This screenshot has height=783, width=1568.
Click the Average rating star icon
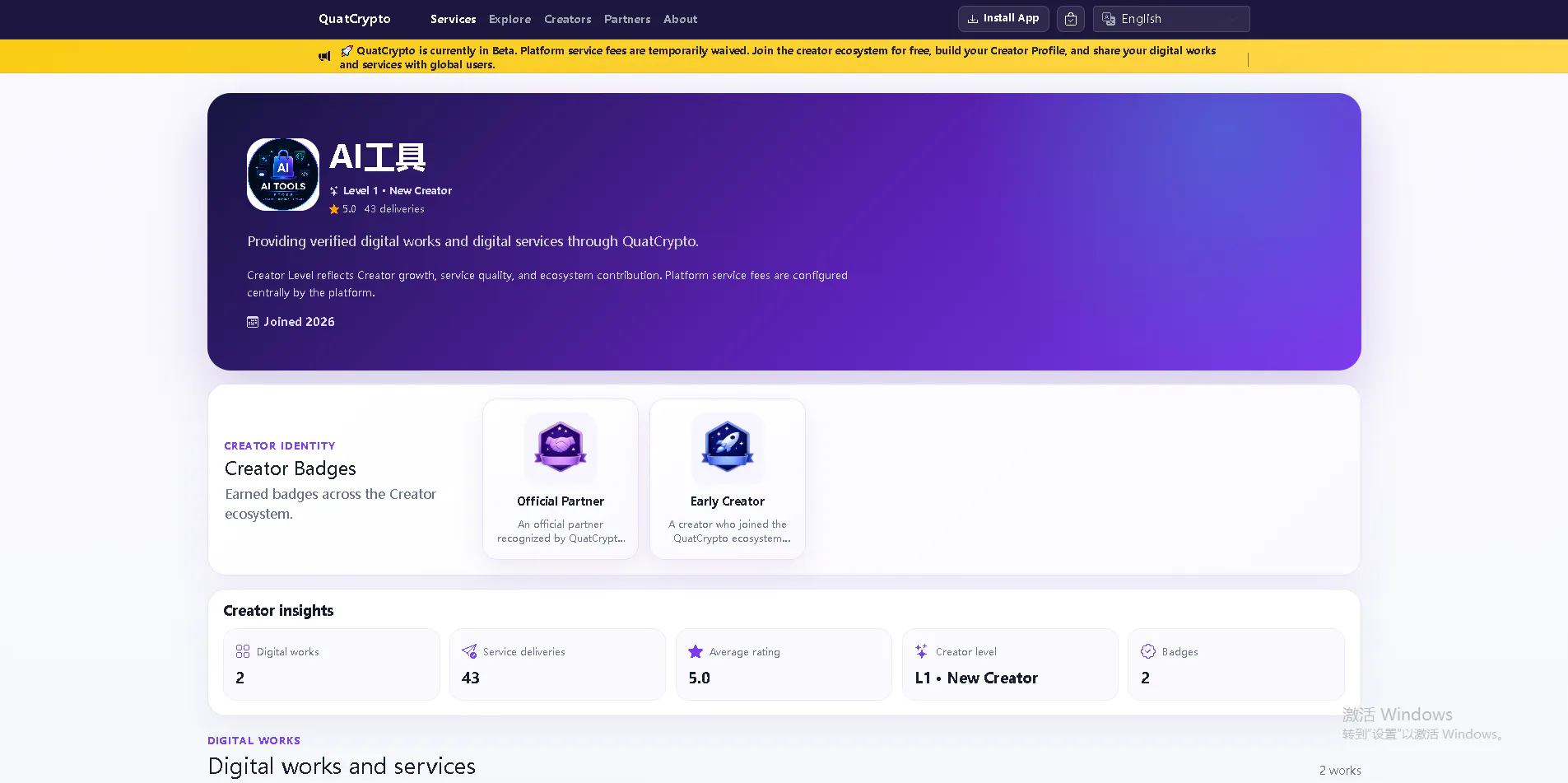(696, 651)
